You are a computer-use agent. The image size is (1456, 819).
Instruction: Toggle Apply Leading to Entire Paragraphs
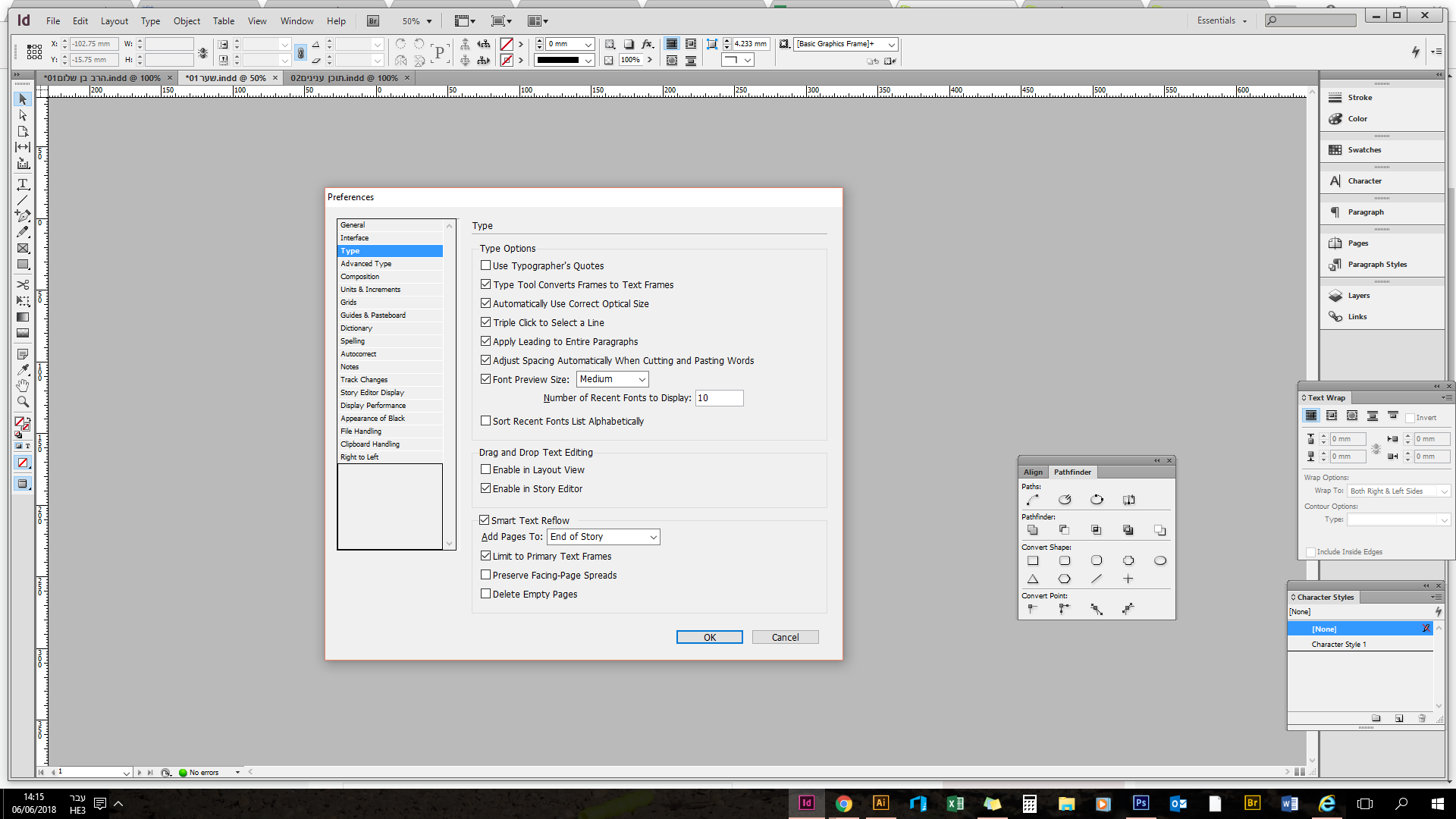coord(485,341)
